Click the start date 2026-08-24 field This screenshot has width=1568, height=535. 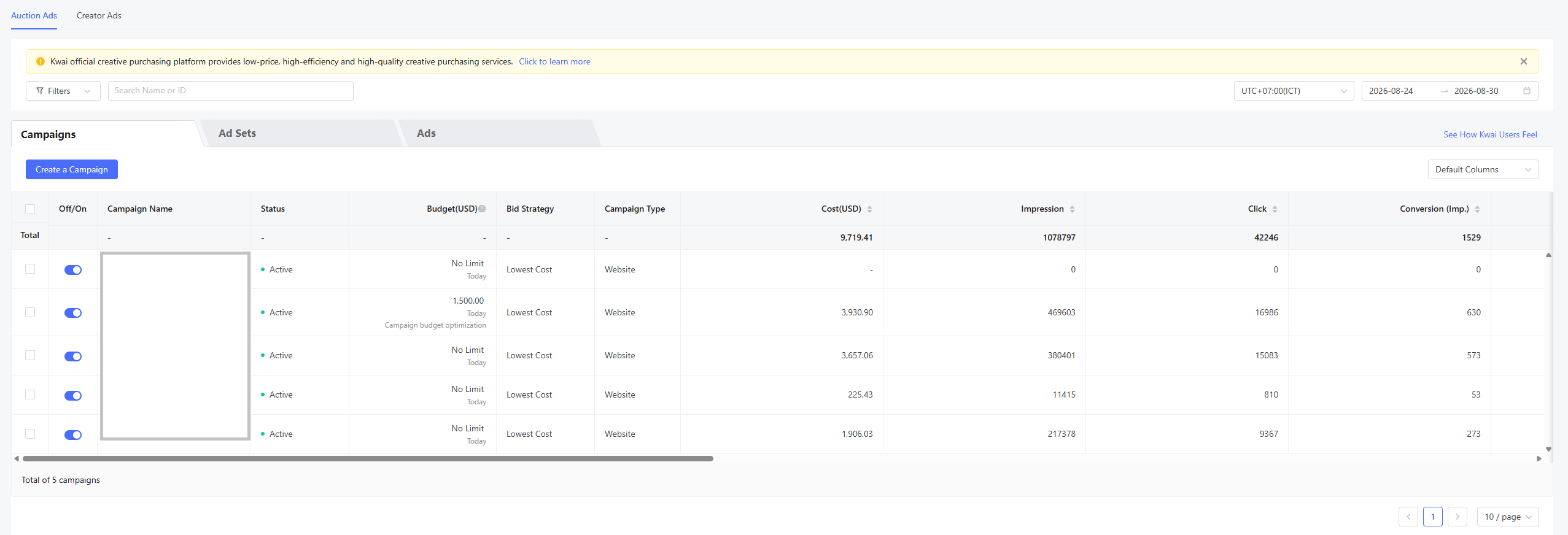tap(1391, 91)
